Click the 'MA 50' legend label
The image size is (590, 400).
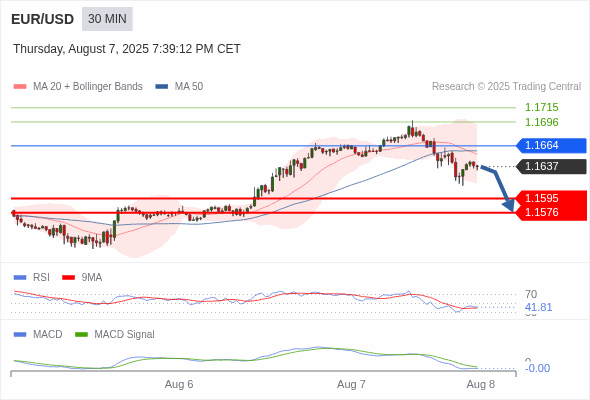[189, 87]
